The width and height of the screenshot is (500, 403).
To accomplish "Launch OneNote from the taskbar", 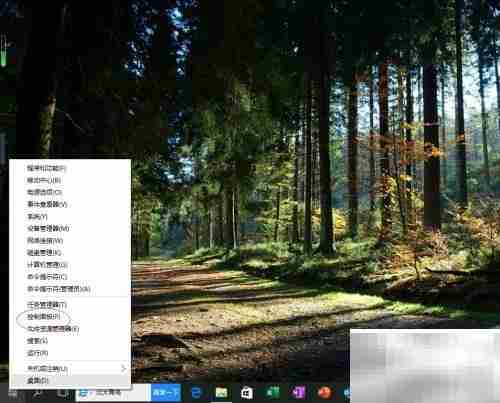I will pos(299,393).
